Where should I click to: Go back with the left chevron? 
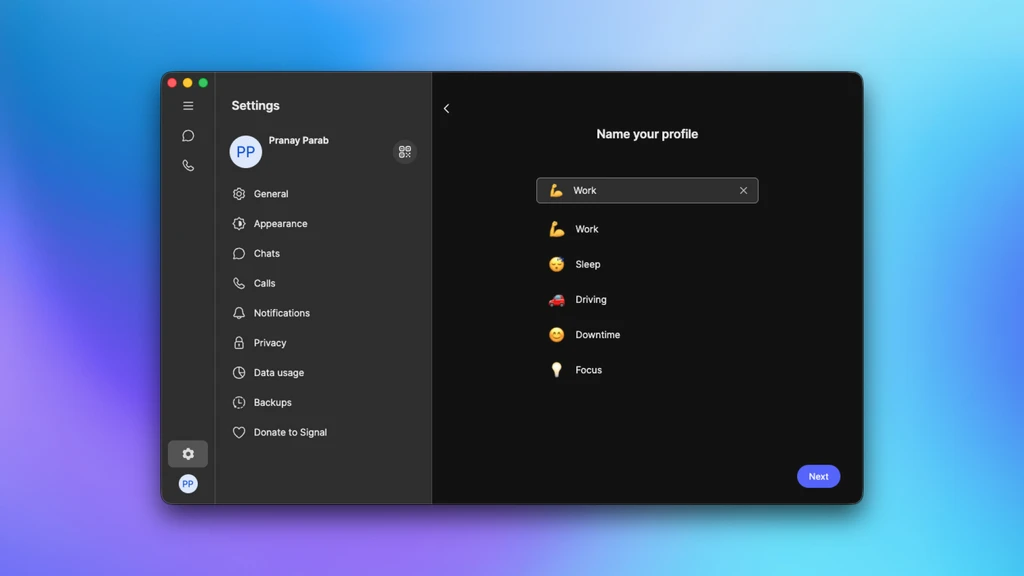(447, 108)
